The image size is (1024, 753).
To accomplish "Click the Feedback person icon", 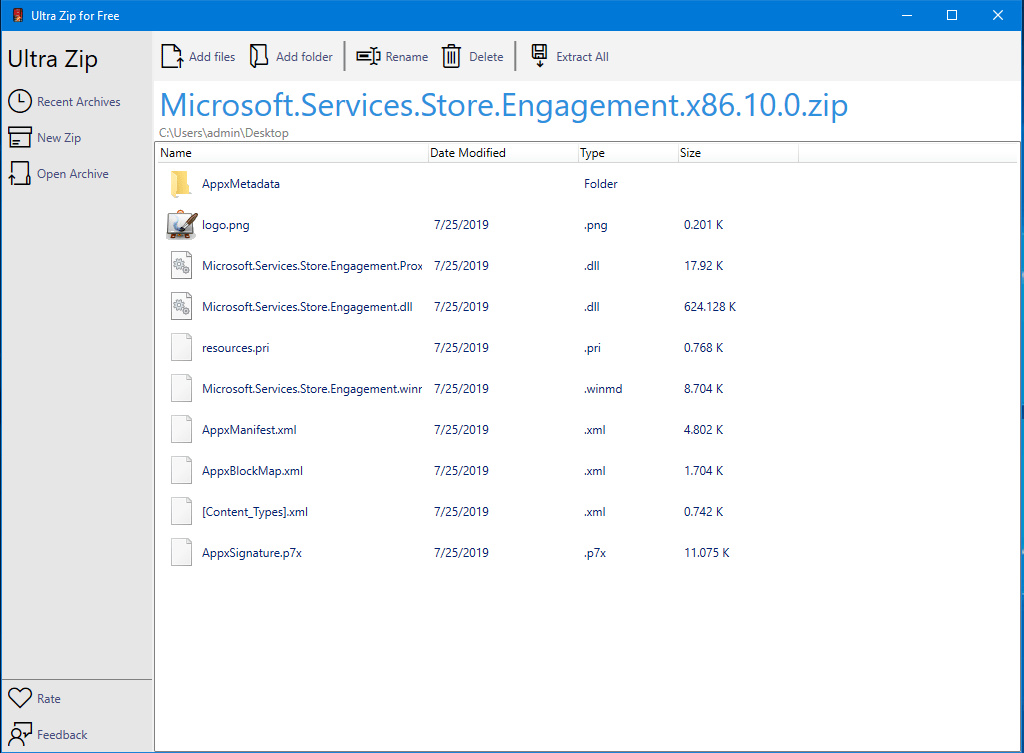I will point(20,734).
